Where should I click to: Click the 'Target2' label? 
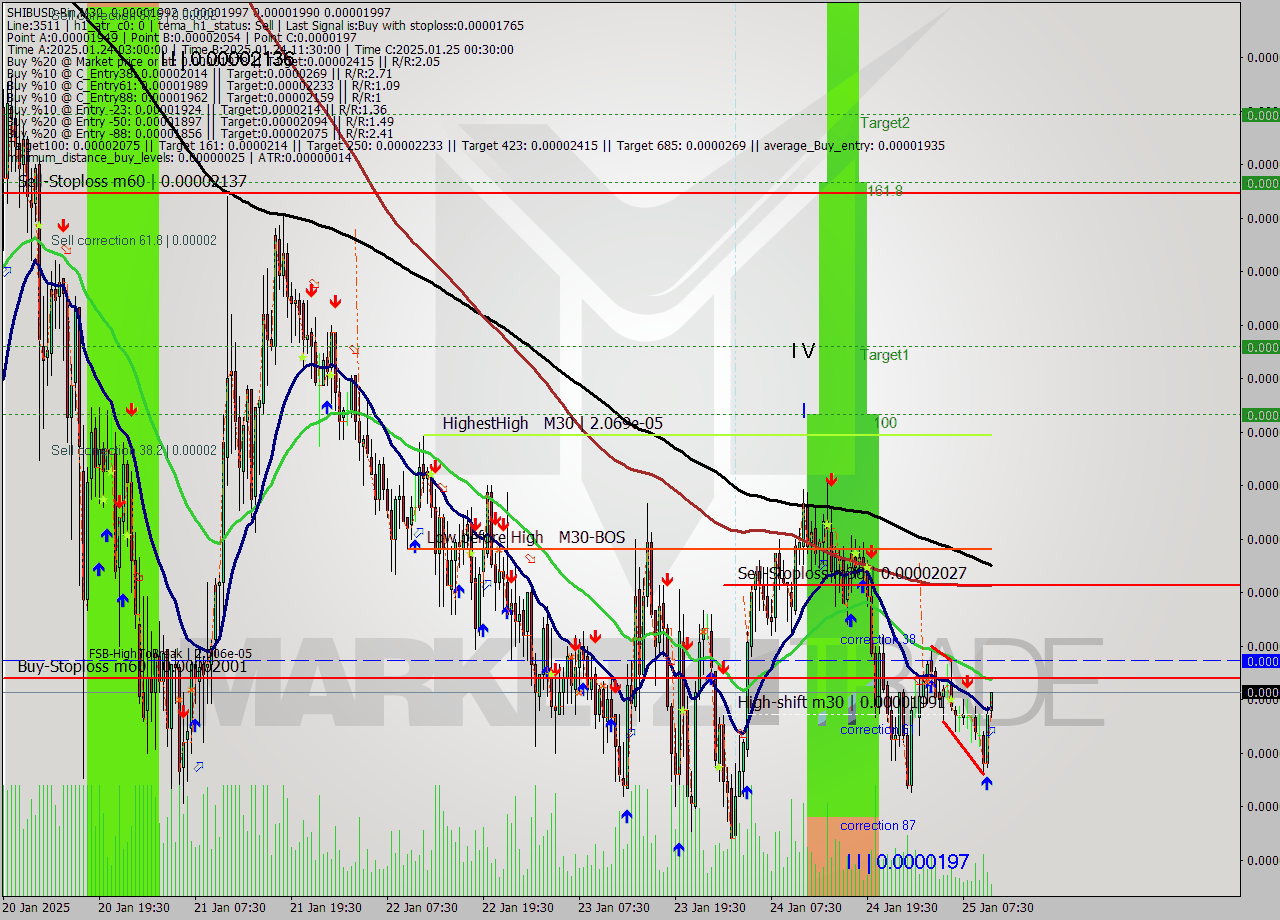coord(885,123)
